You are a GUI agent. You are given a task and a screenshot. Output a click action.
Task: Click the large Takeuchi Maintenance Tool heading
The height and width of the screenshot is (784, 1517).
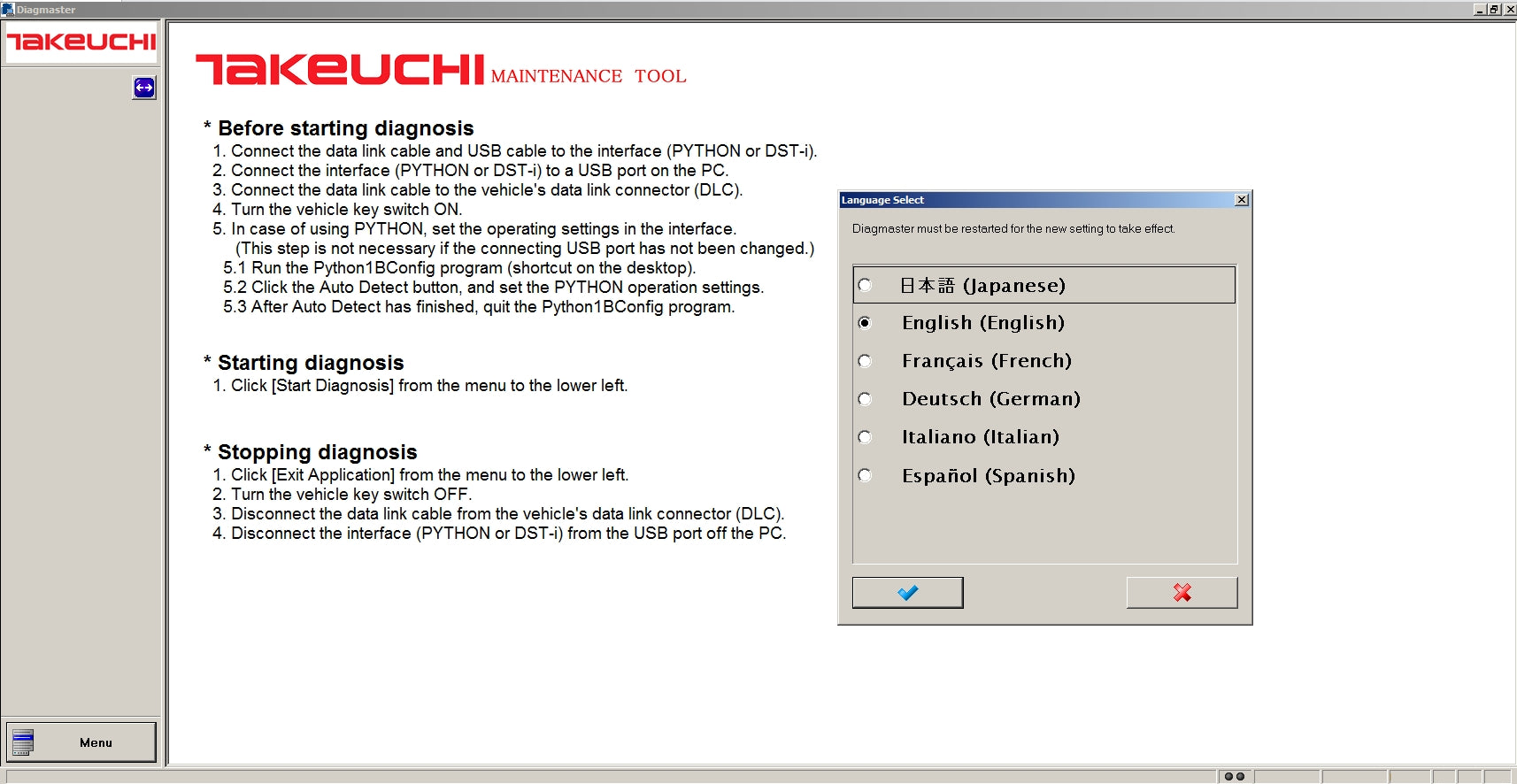coord(441,70)
